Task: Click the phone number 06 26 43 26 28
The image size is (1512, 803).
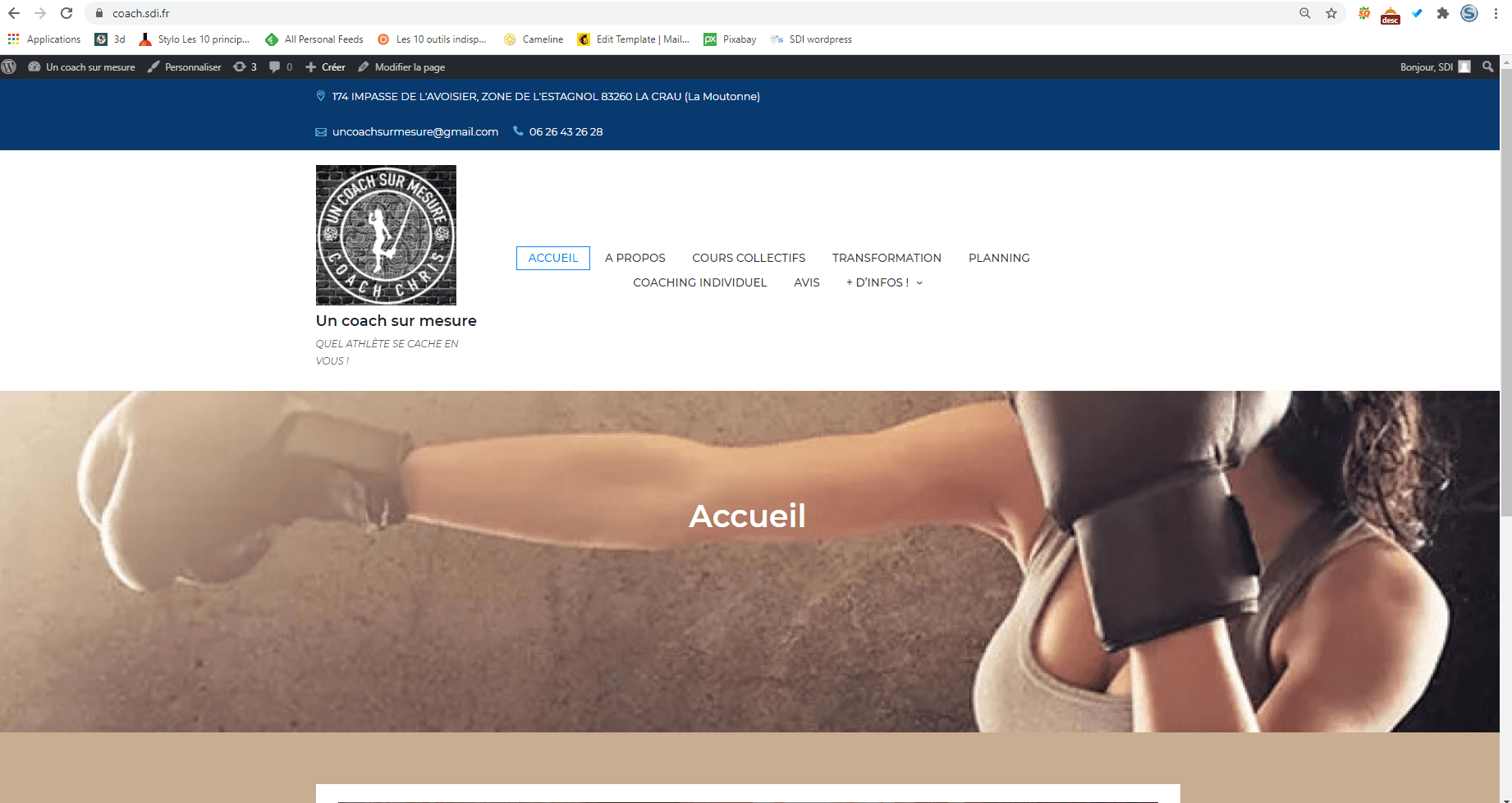Action: coord(566,132)
